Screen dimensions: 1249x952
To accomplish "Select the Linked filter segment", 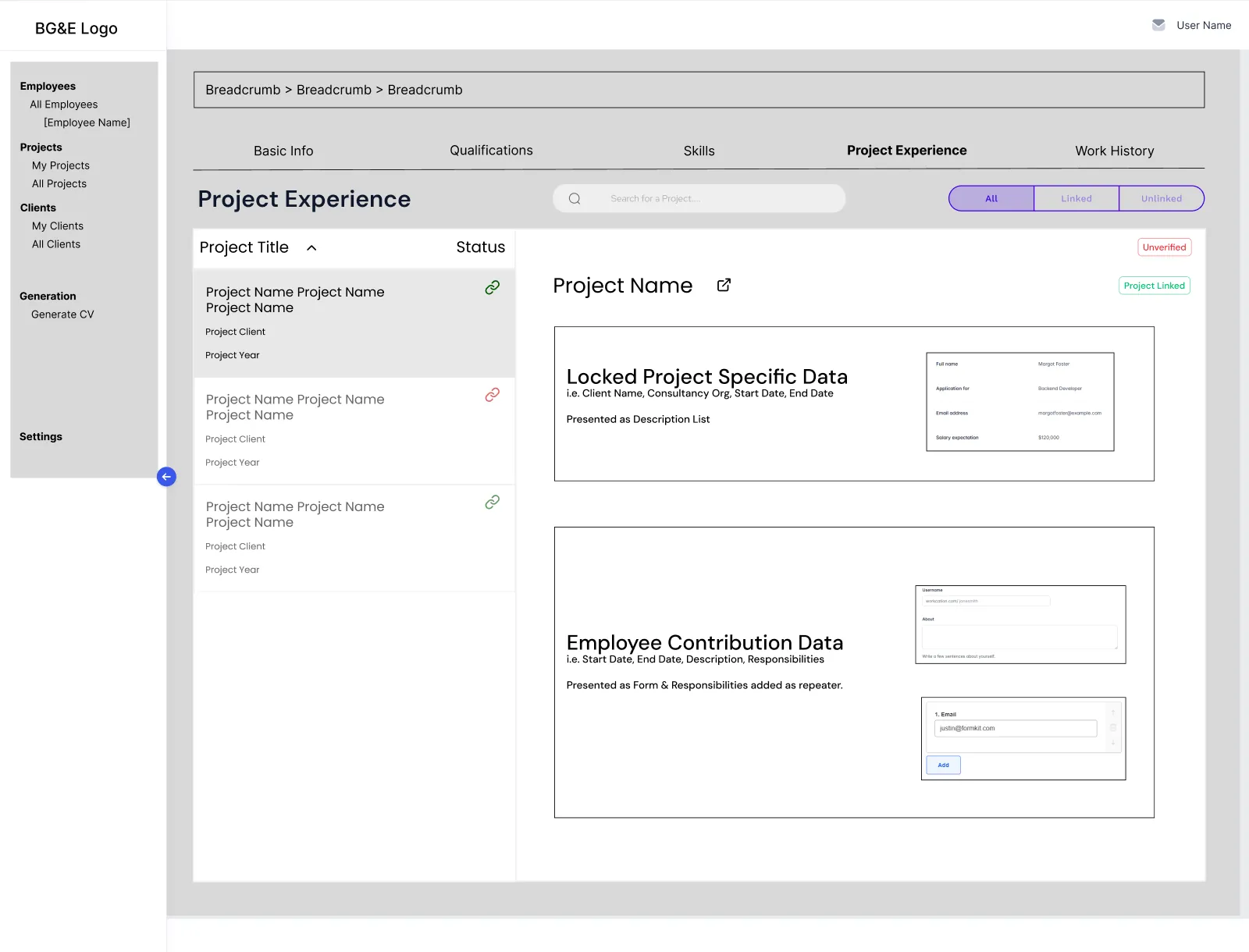I will [x=1076, y=198].
